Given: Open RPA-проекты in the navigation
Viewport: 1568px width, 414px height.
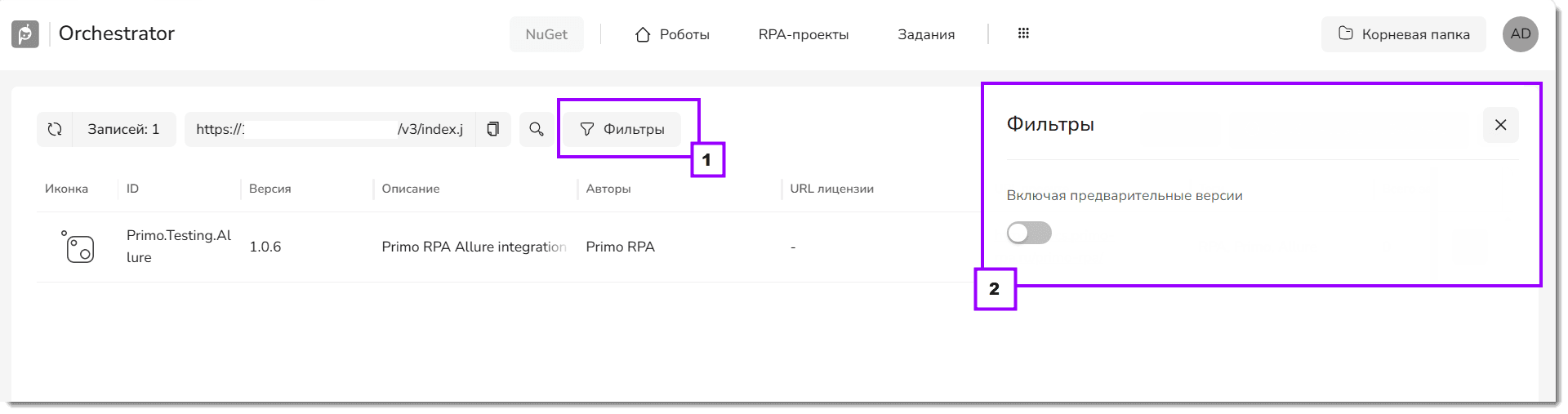Looking at the screenshot, I should click(804, 34).
